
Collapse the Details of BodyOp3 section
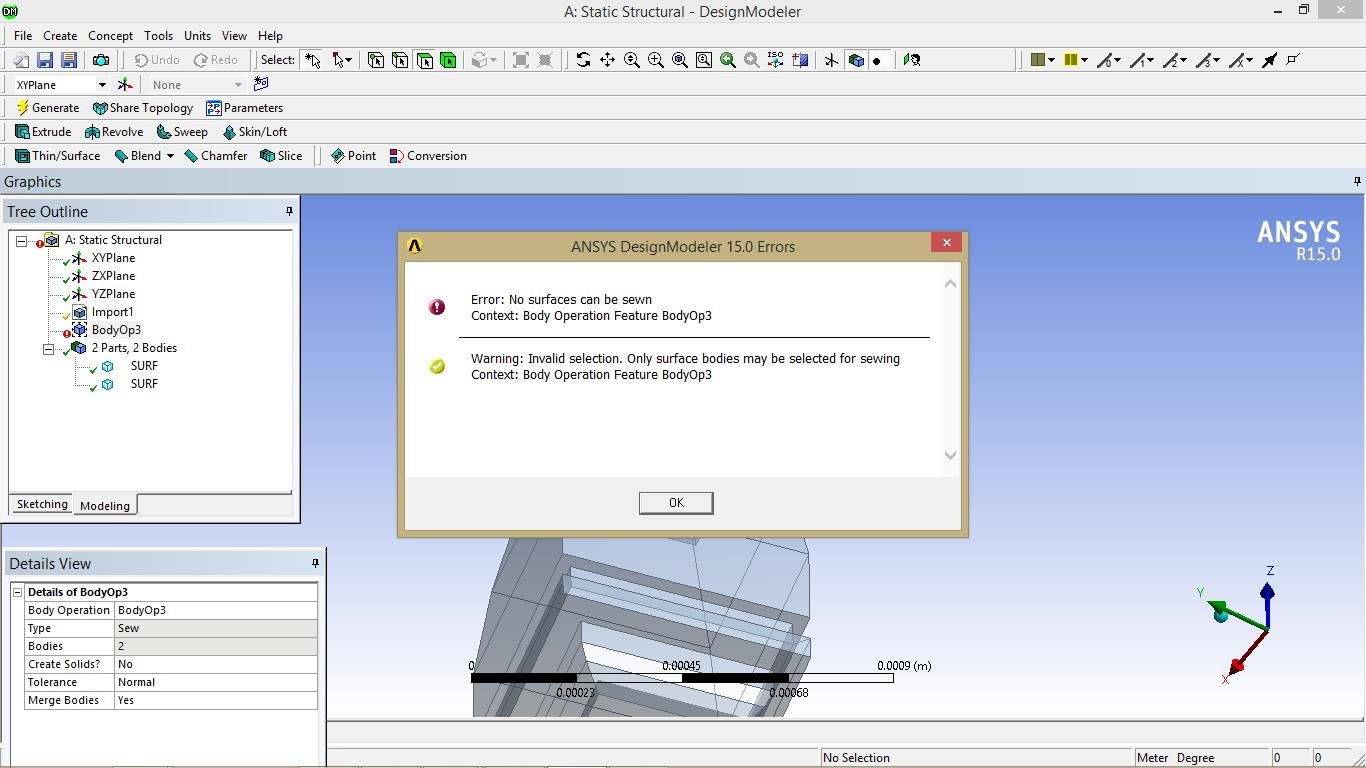point(17,592)
